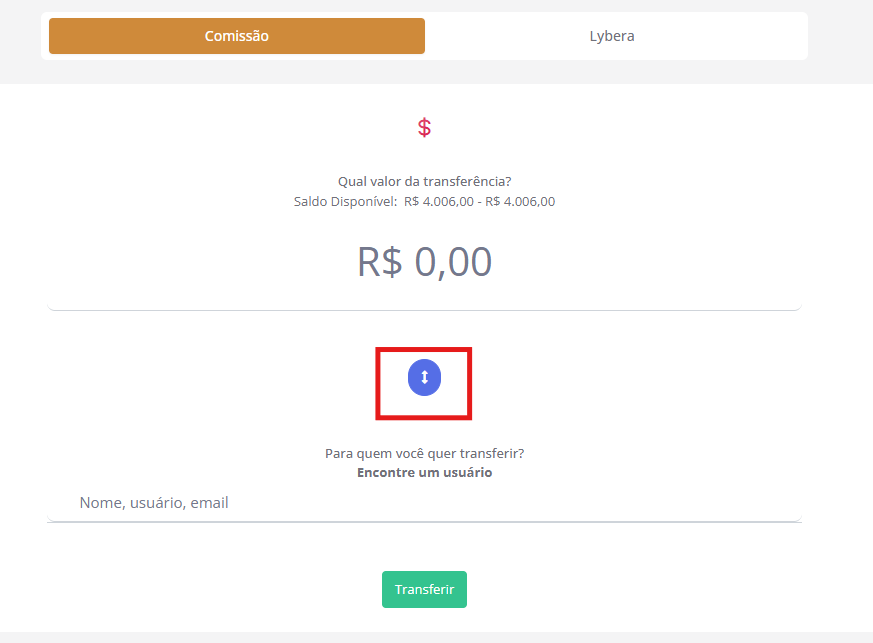
Task: Click the 'Para quem você quer transferir?' text
Action: [424, 453]
